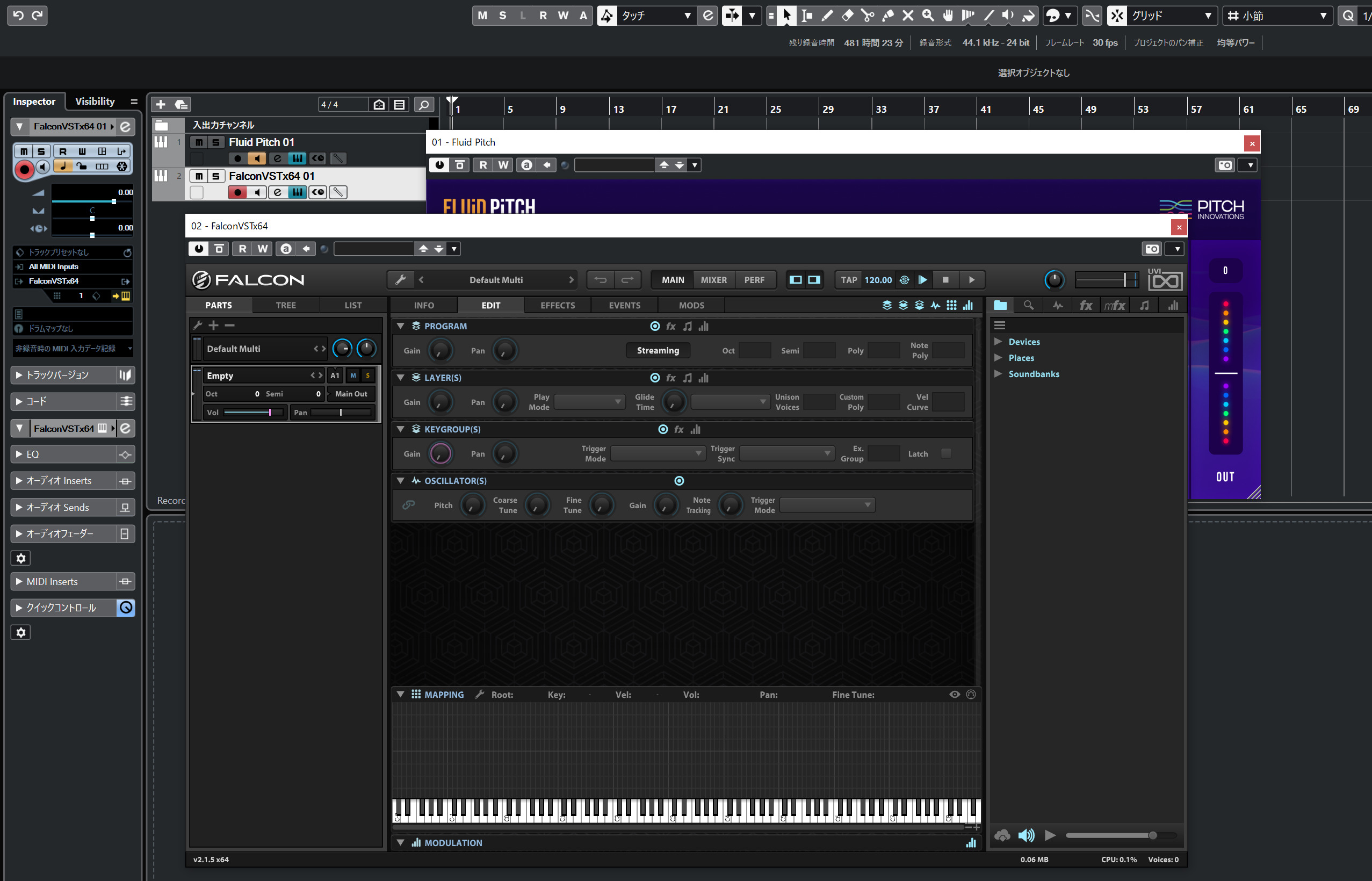Click the Falcon tempo sync icon
The width and height of the screenshot is (1372, 881).
[904, 280]
